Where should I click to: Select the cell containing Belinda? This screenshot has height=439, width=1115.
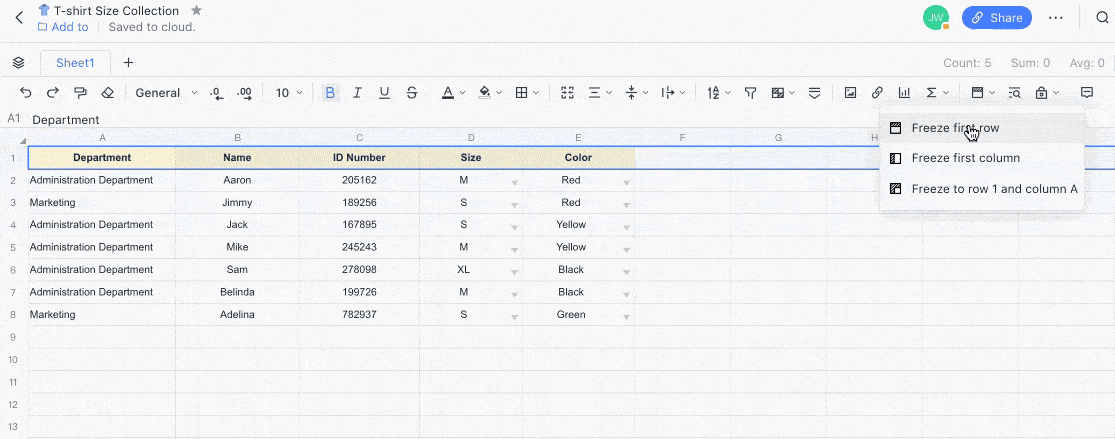pyautogui.click(x=237, y=292)
